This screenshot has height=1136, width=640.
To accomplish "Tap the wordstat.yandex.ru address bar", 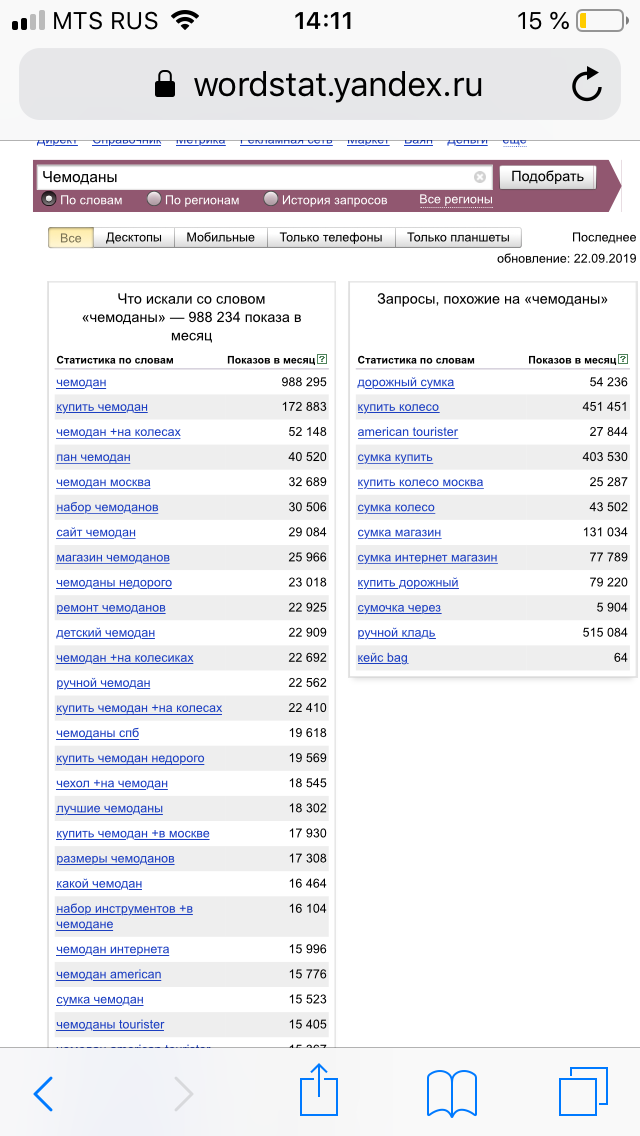I will click(320, 85).
